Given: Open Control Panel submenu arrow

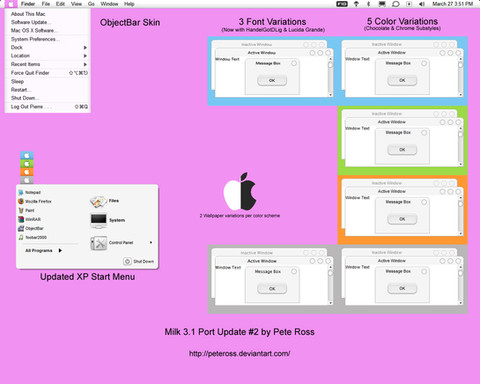Looking at the screenshot, I should [x=151, y=242].
